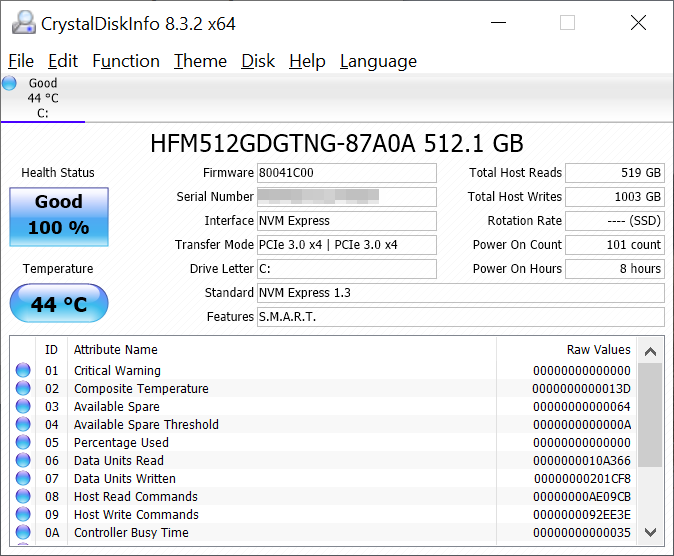Click the 44 °C temperature button

tap(59, 303)
